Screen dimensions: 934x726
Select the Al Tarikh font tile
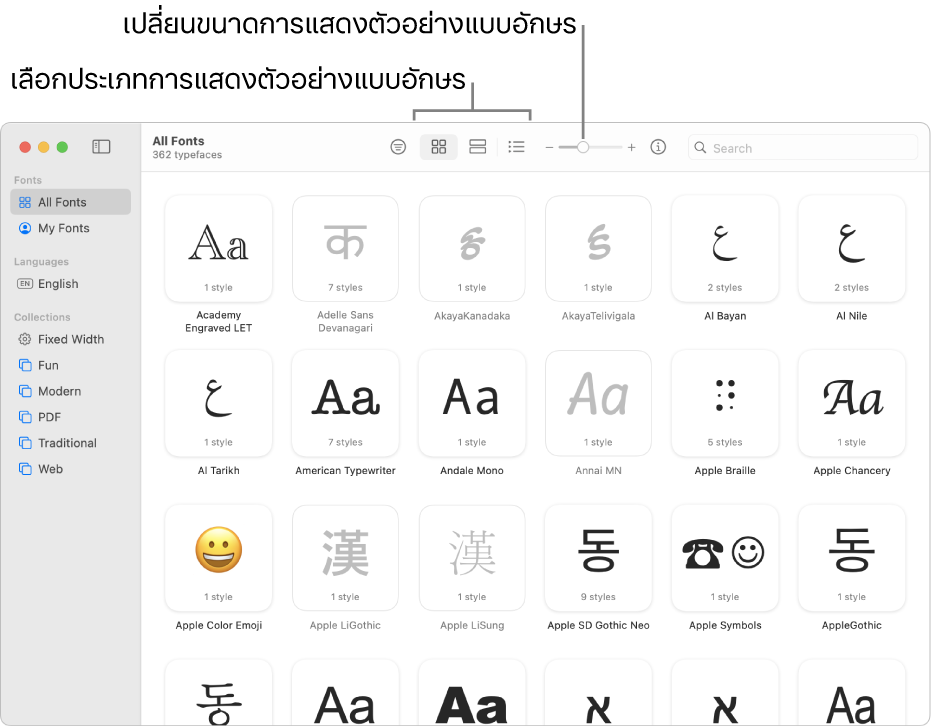coord(219,404)
